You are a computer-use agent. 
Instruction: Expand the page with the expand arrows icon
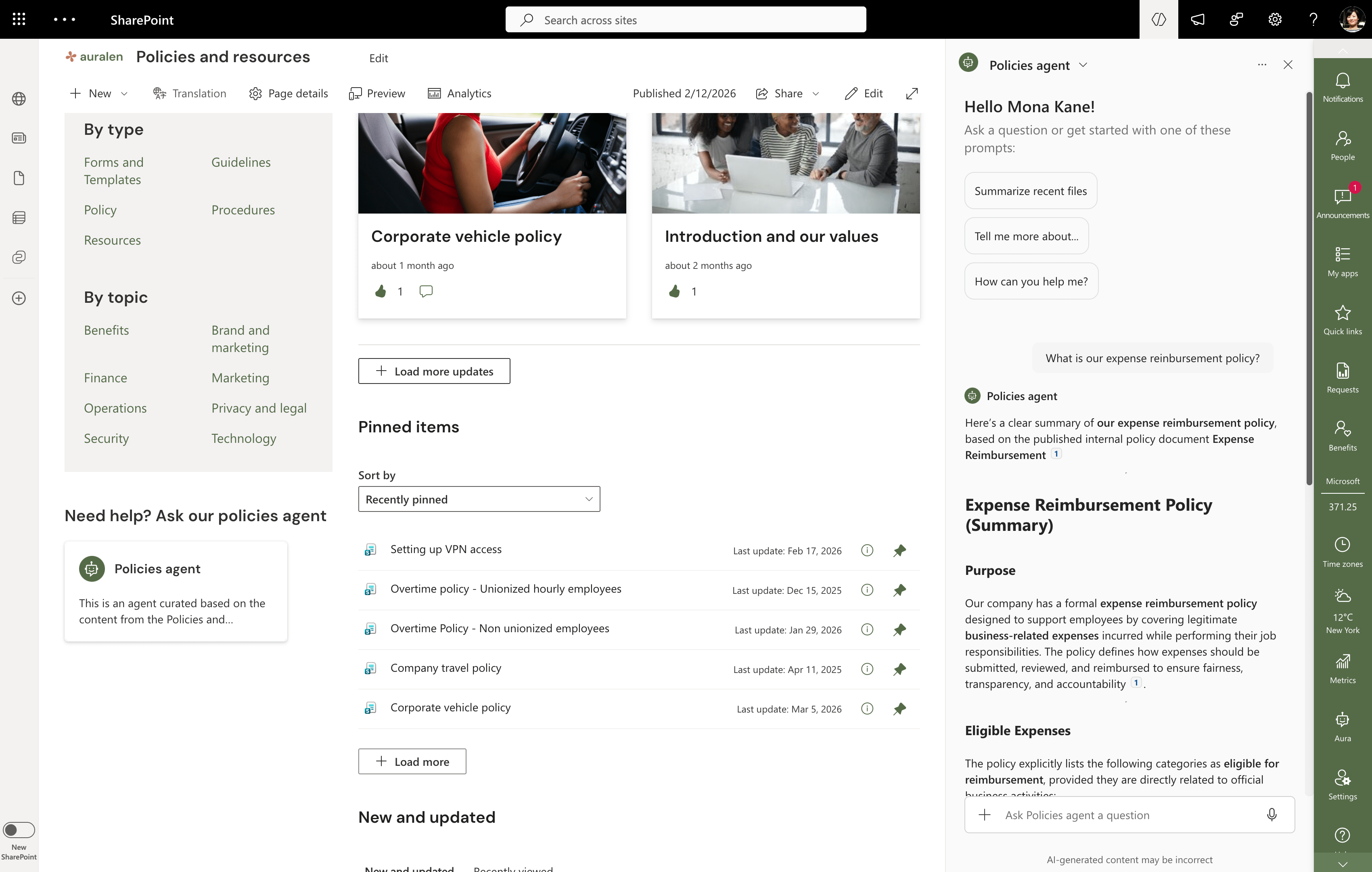(x=912, y=94)
